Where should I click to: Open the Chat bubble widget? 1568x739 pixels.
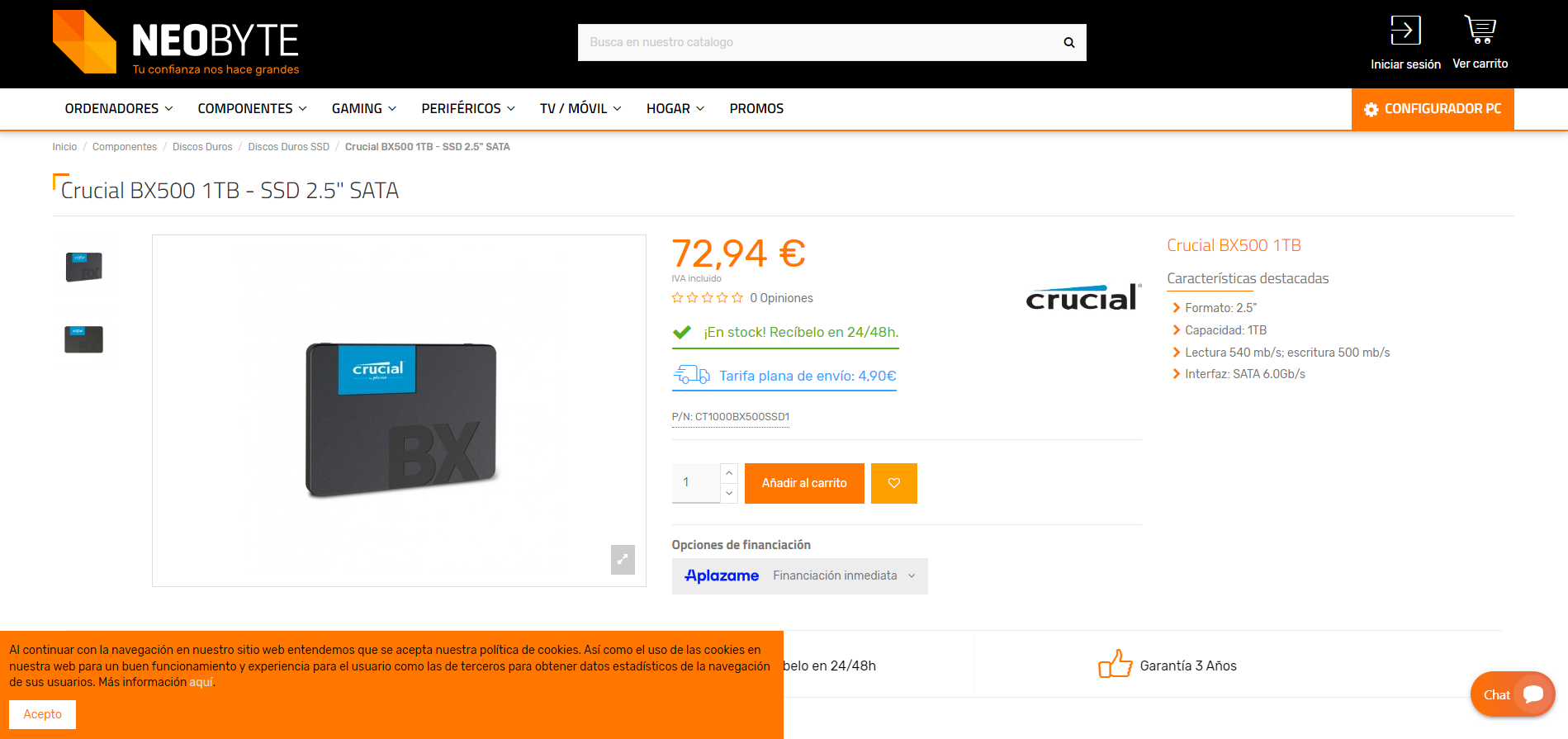coord(1513,694)
